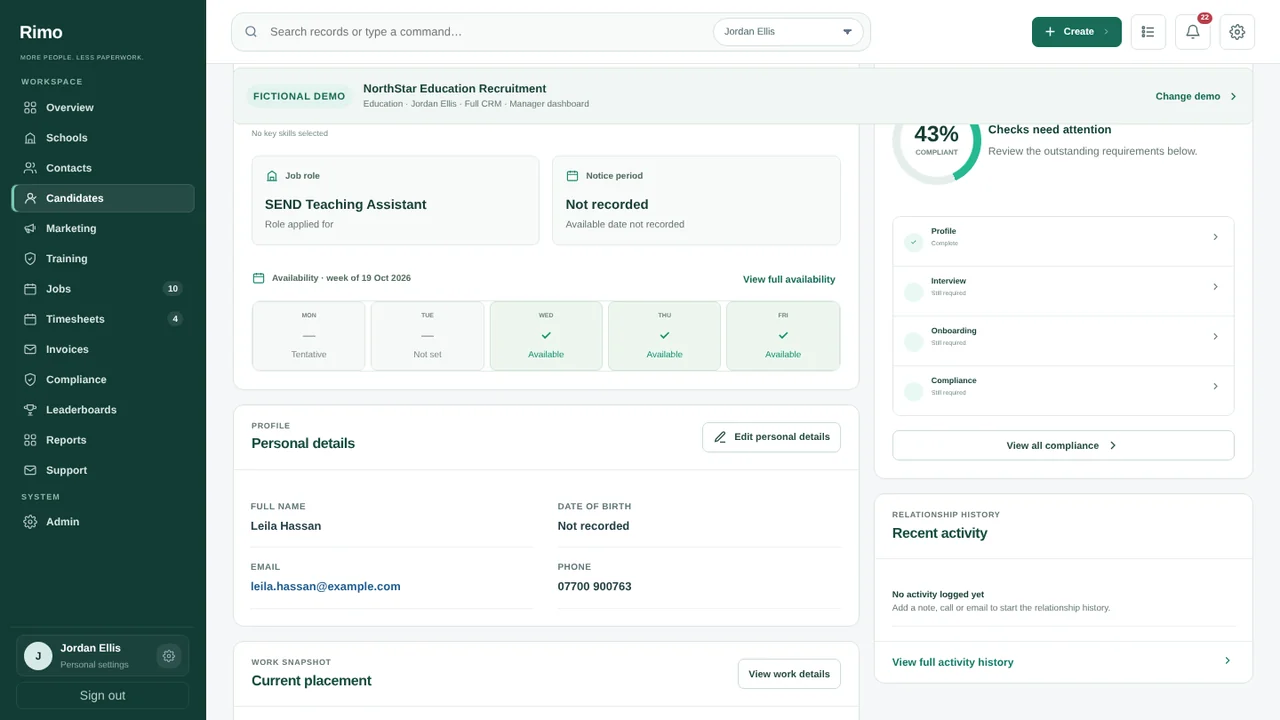Click the Rimo logo text
Viewport: 1280px width, 720px height.
pyautogui.click(x=40, y=32)
